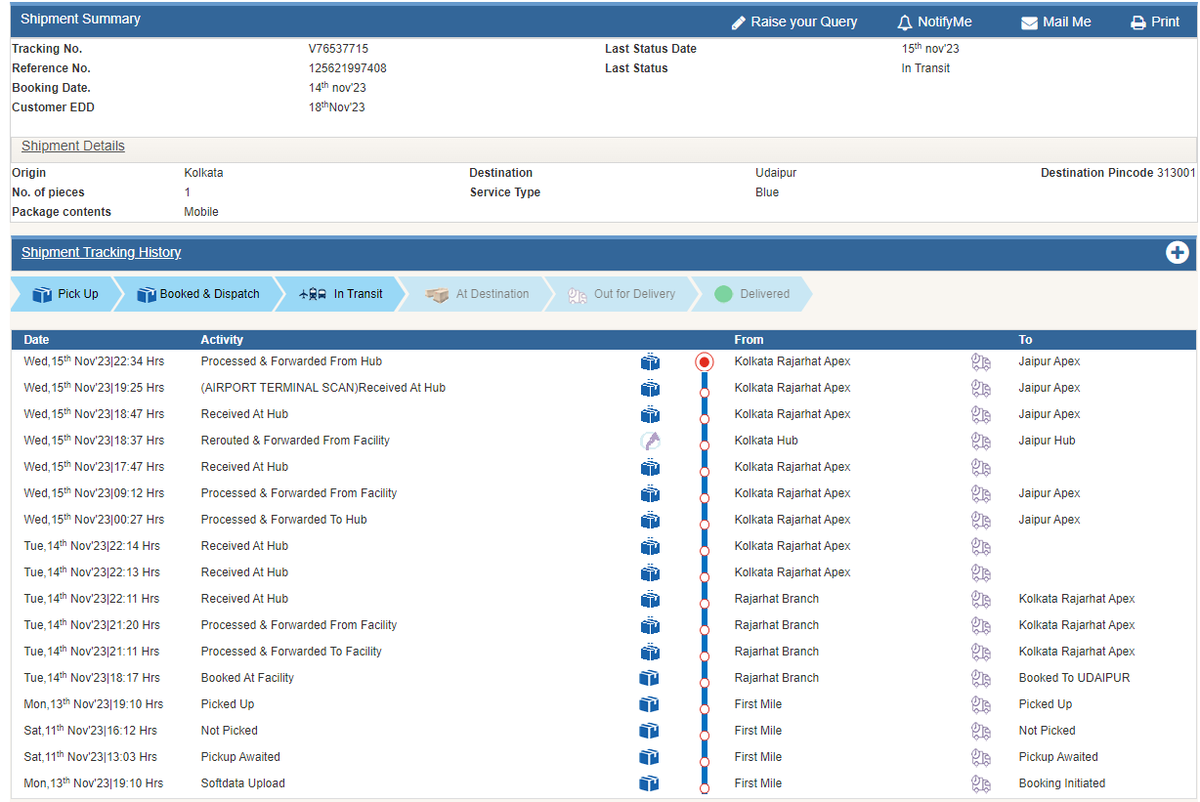
Task: Click the From column header
Action: pyautogui.click(x=749, y=340)
